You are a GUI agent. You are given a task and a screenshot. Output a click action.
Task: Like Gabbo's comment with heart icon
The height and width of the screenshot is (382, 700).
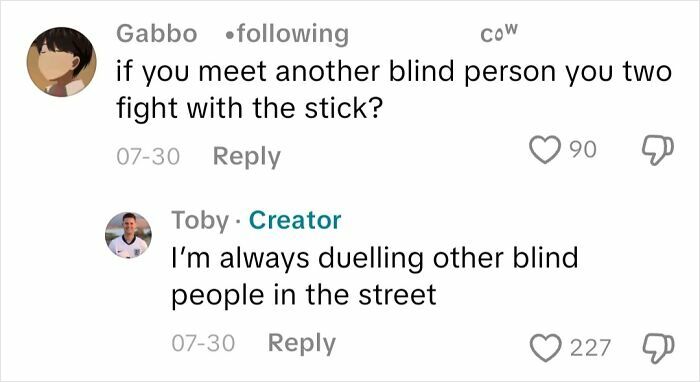click(x=545, y=149)
